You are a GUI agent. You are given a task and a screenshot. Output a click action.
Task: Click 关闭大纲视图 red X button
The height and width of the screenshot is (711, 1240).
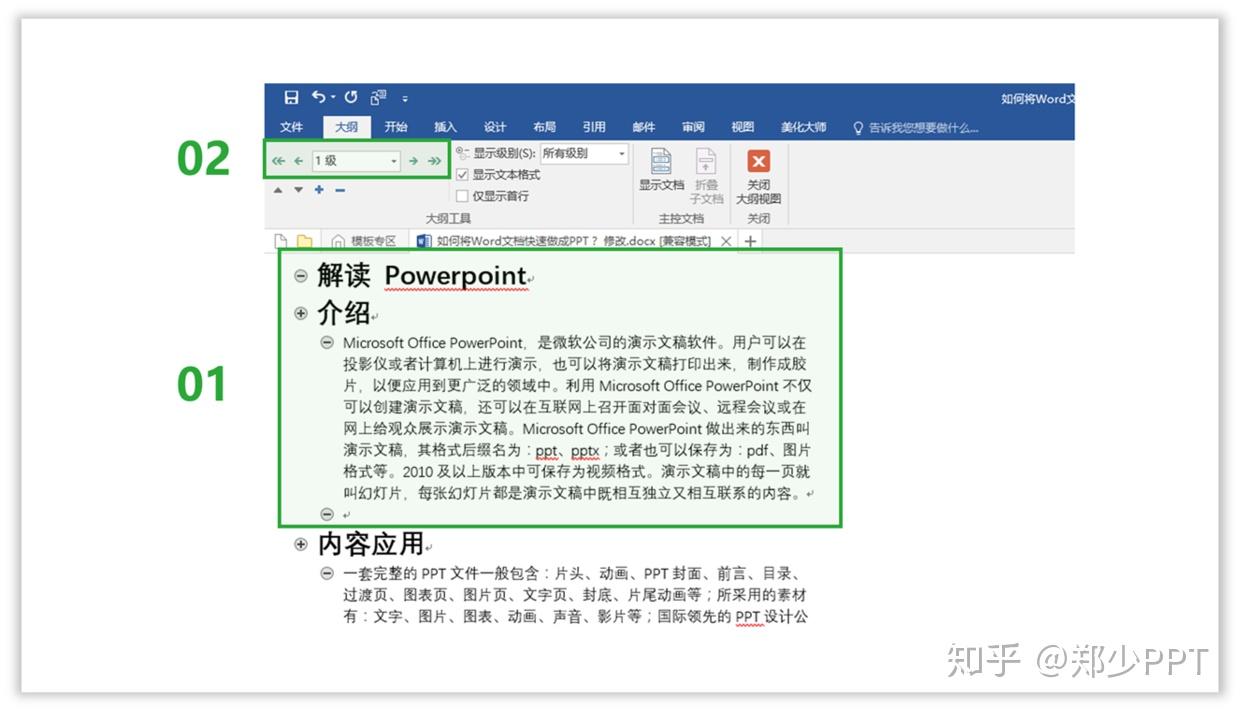pyautogui.click(x=759, y=176)
